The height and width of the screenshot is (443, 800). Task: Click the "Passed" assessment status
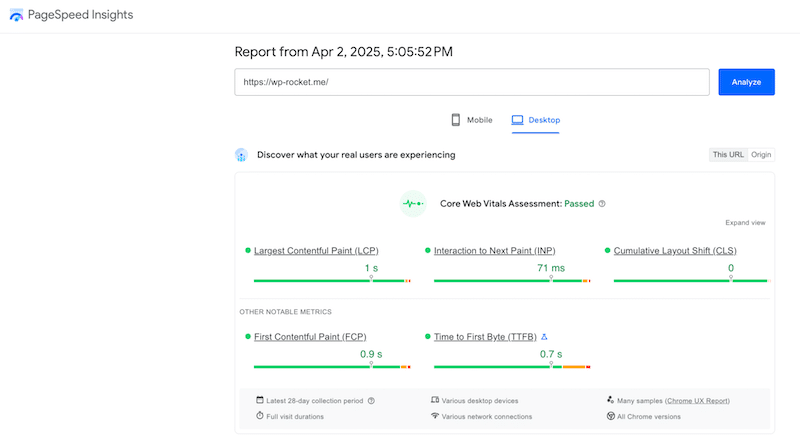tap(579, 204)
